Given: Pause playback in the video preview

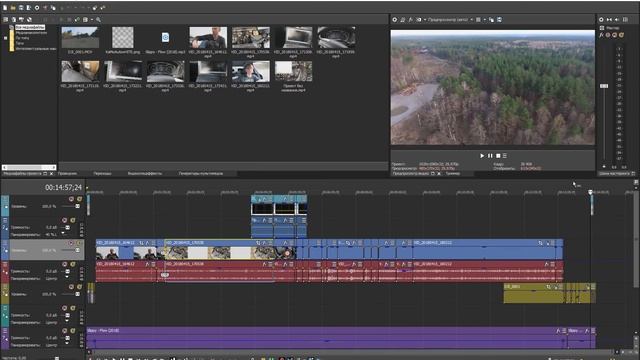Looking at the screenshot, I should (490, 156).
